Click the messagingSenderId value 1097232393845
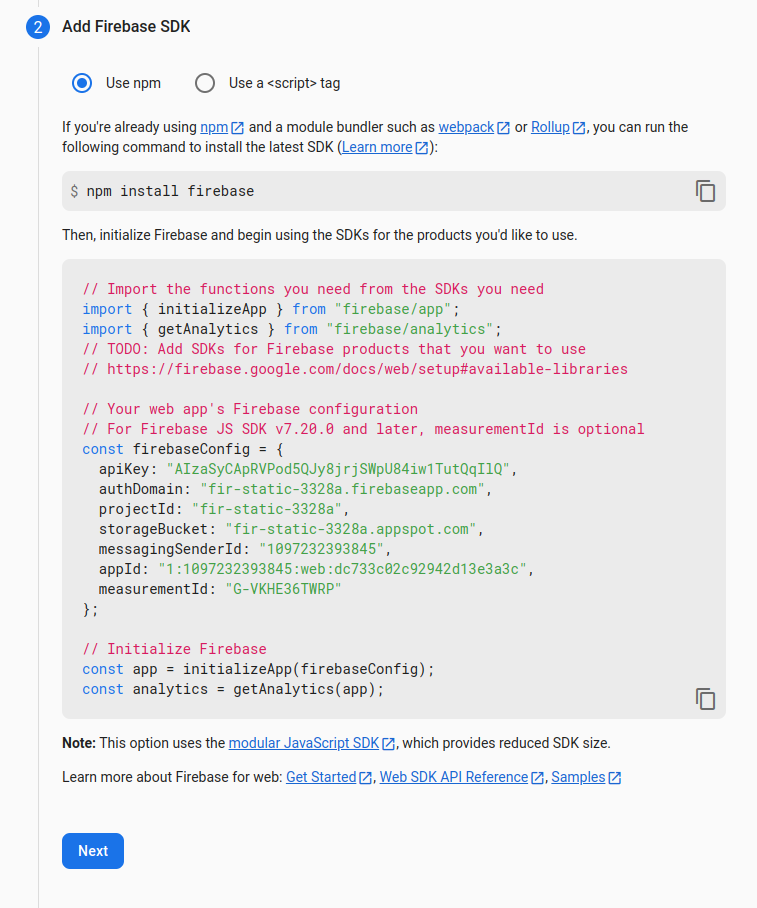 (x=321, y=549)
